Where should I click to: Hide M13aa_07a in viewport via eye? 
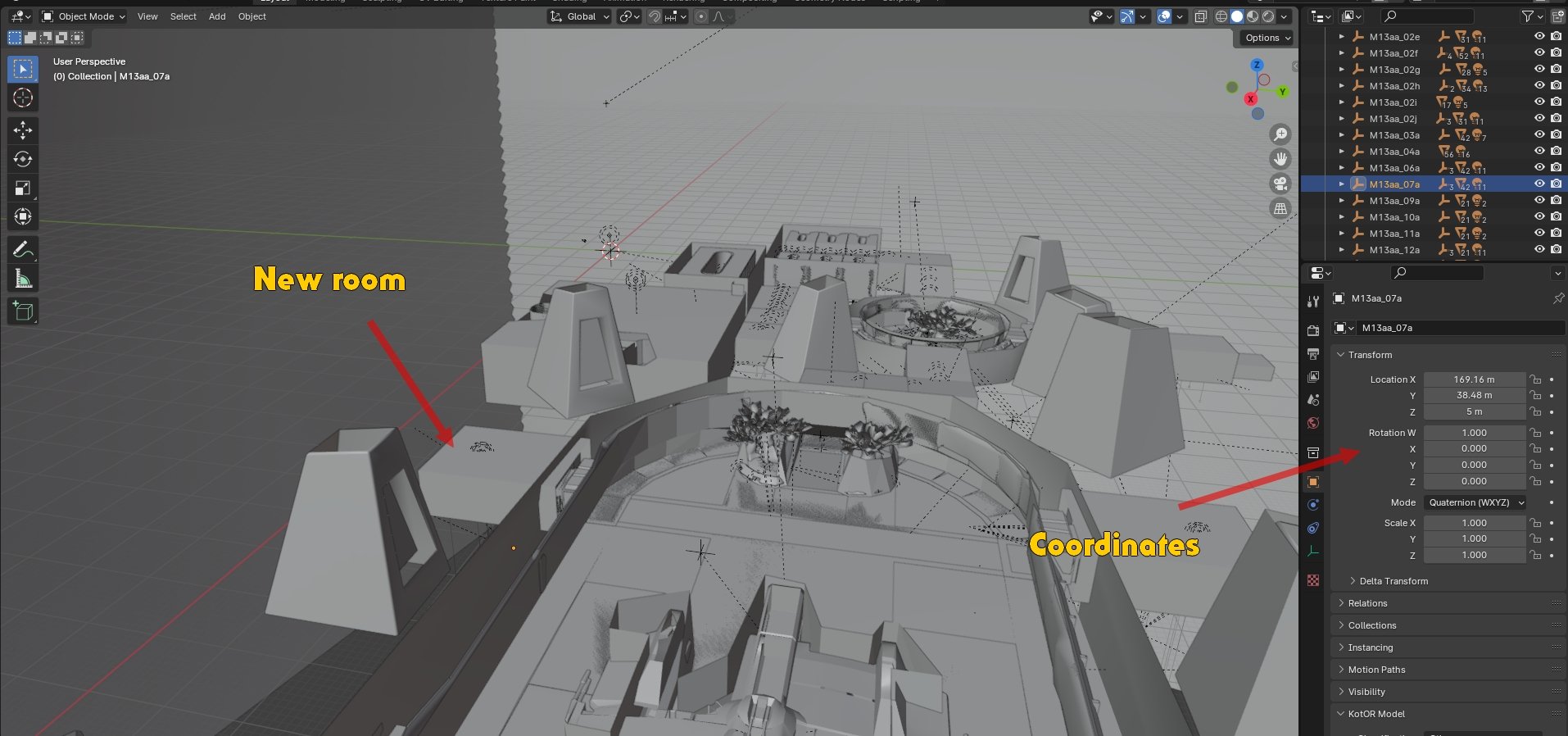1539,184
